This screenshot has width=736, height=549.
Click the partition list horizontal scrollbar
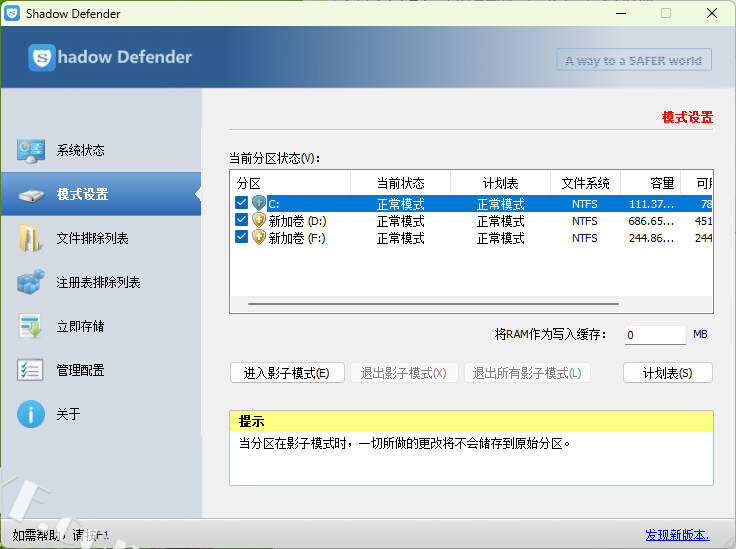[x=433, y=304]
